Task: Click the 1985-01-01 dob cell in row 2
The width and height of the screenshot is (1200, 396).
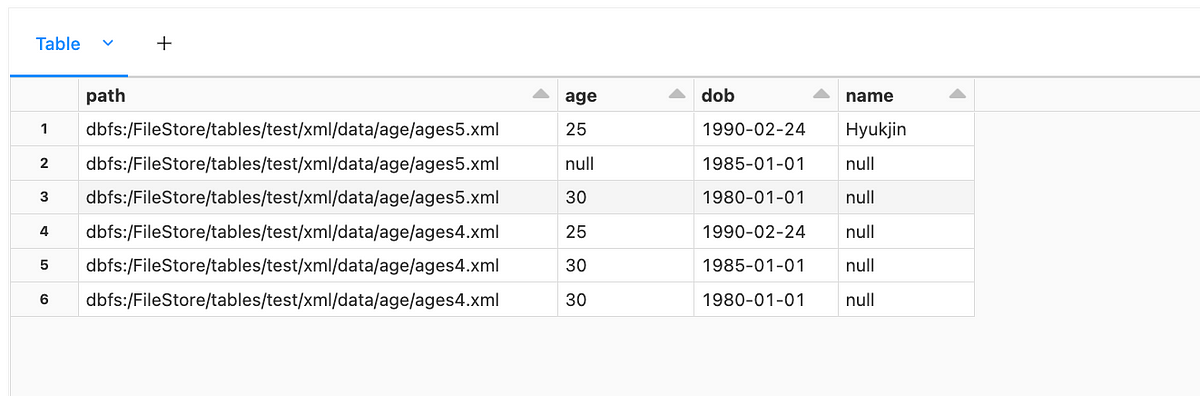Action: [766, 163]
